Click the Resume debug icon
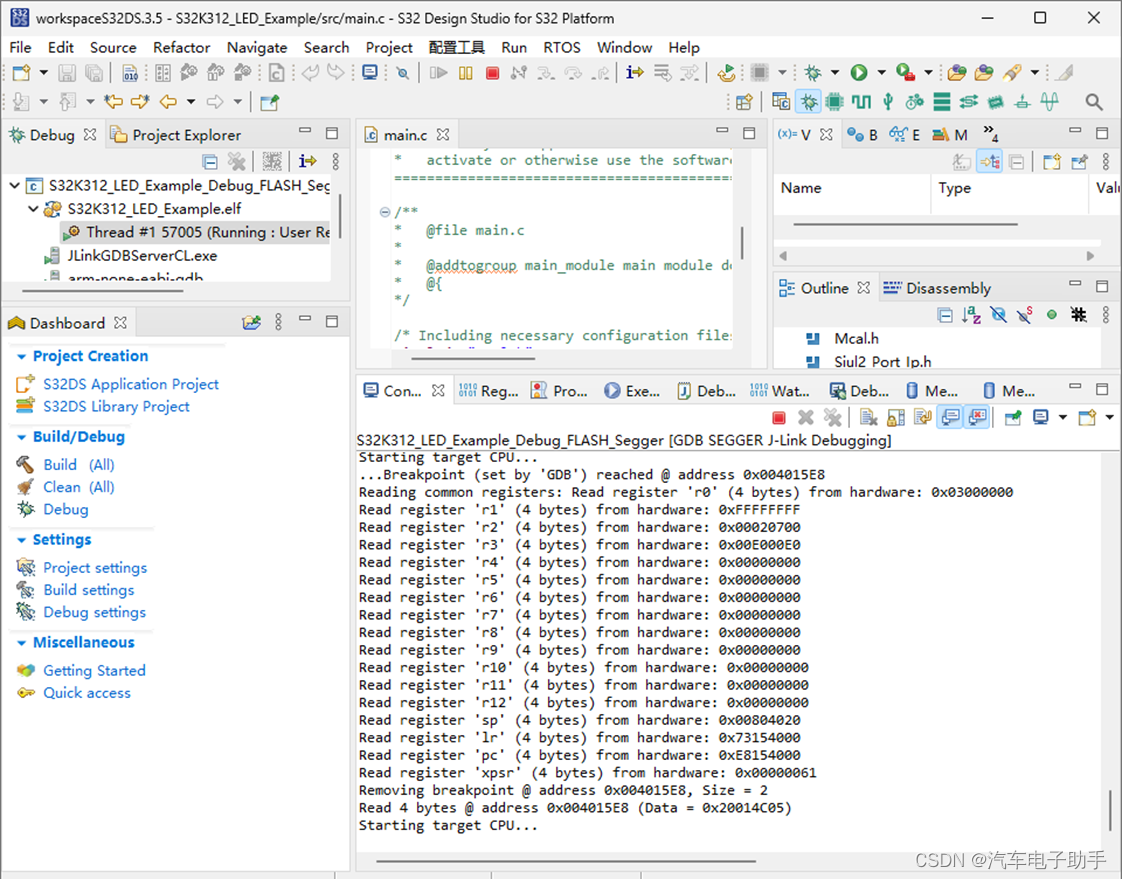This screenshot has width=1122, height=879. point(439,73)
